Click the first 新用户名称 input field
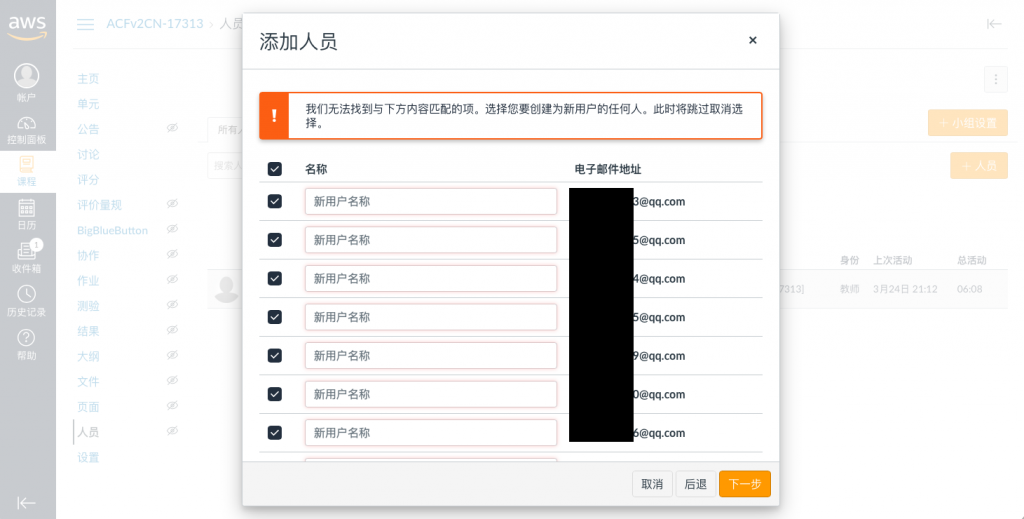The height and width of the screenshot is (519, 1024). [431, 201]
